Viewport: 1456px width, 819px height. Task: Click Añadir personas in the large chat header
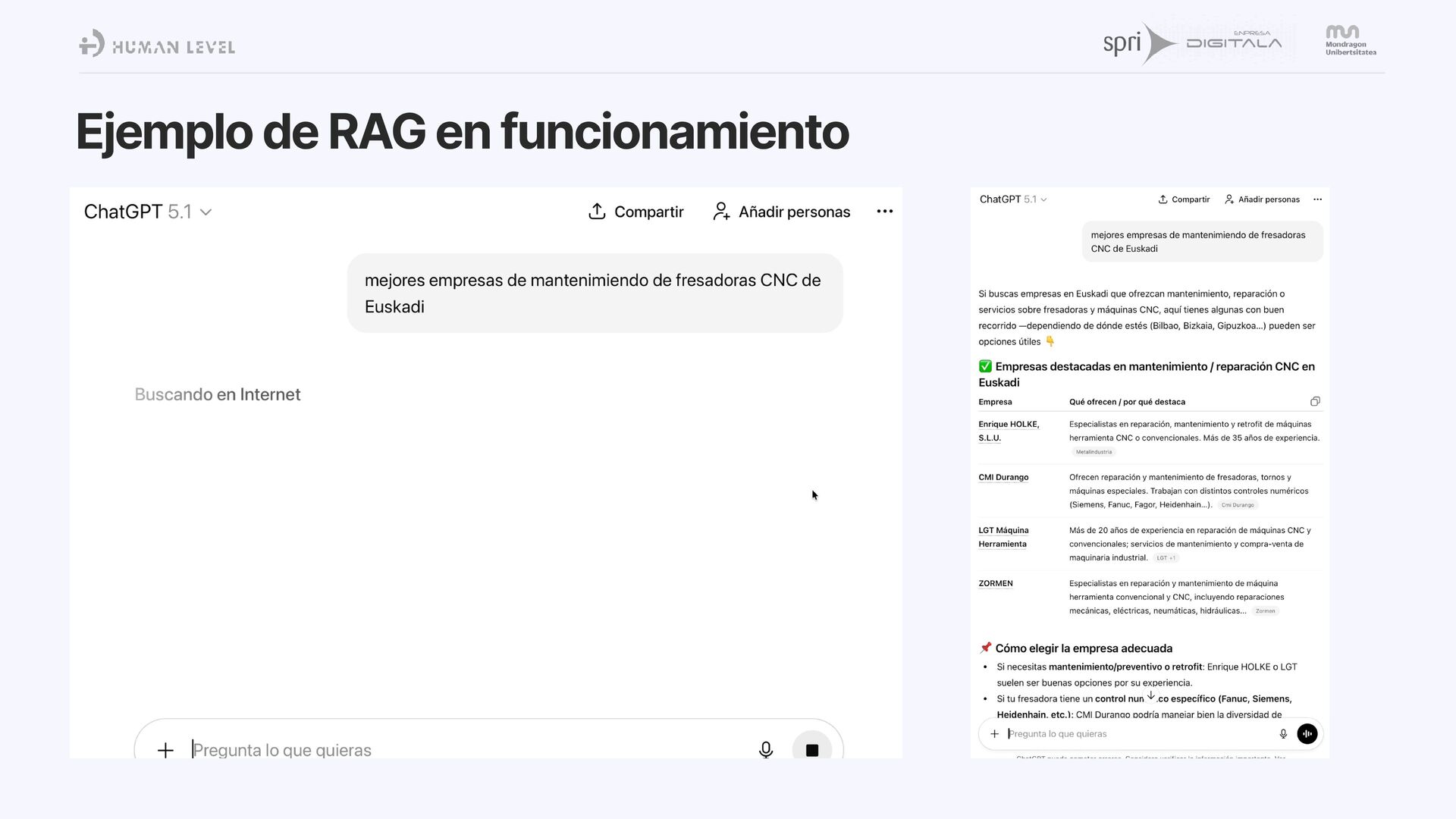point(782,212)
